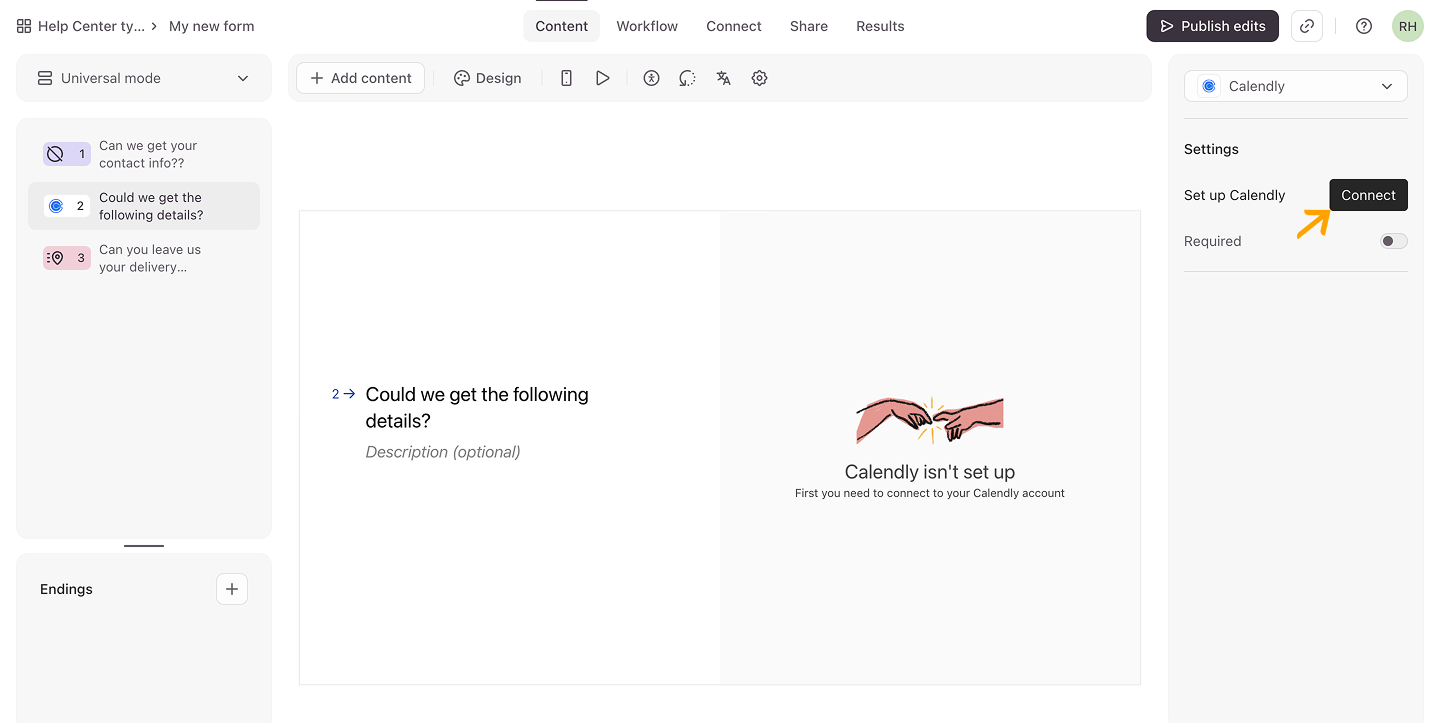The image size is (1440, 723).
Task: Select question 2 following details
Action: pyautogui.click(x=144, y=206)
